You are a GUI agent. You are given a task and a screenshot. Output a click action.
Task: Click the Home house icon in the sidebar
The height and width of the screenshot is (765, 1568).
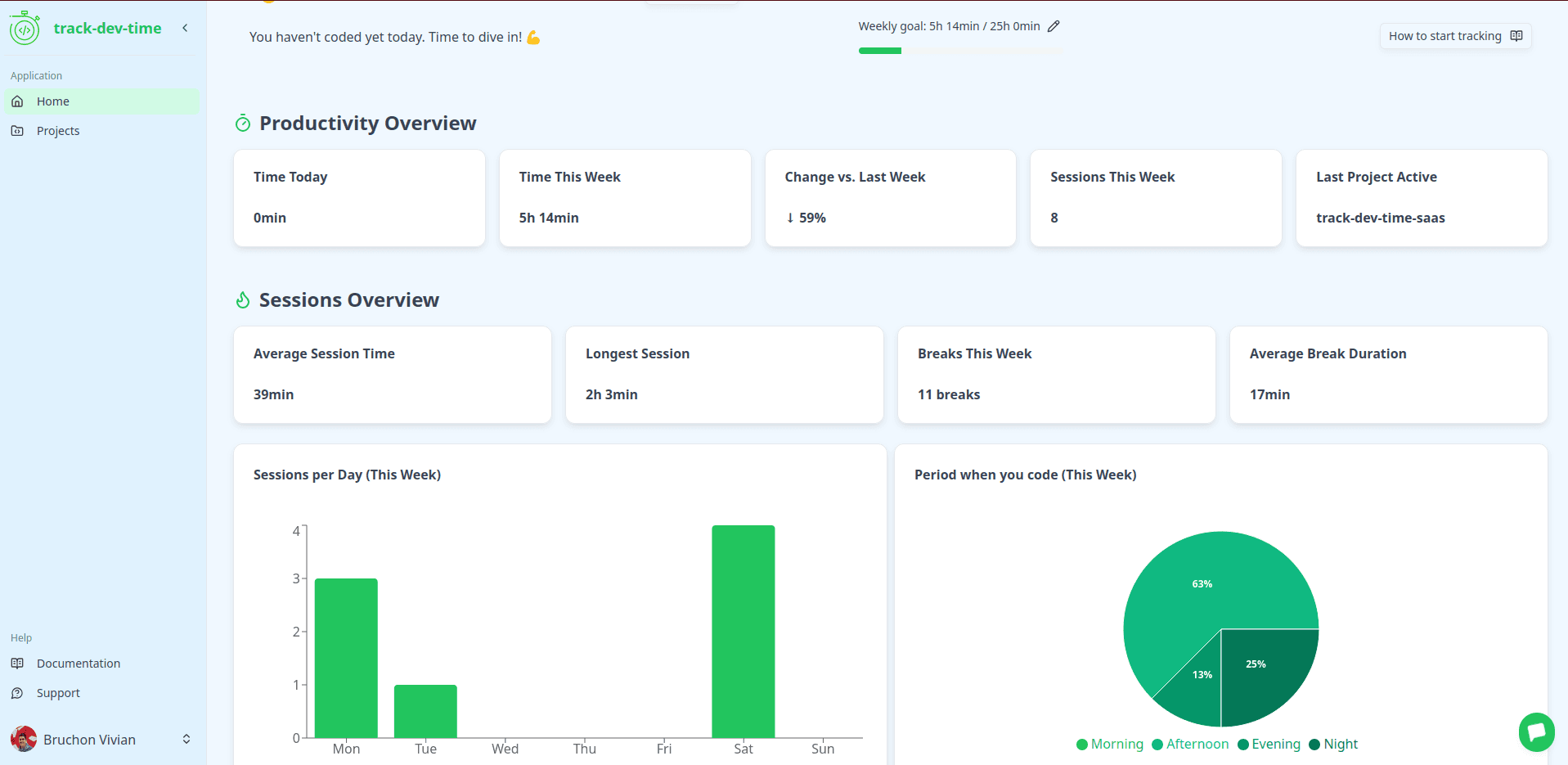tap(17, 101)
